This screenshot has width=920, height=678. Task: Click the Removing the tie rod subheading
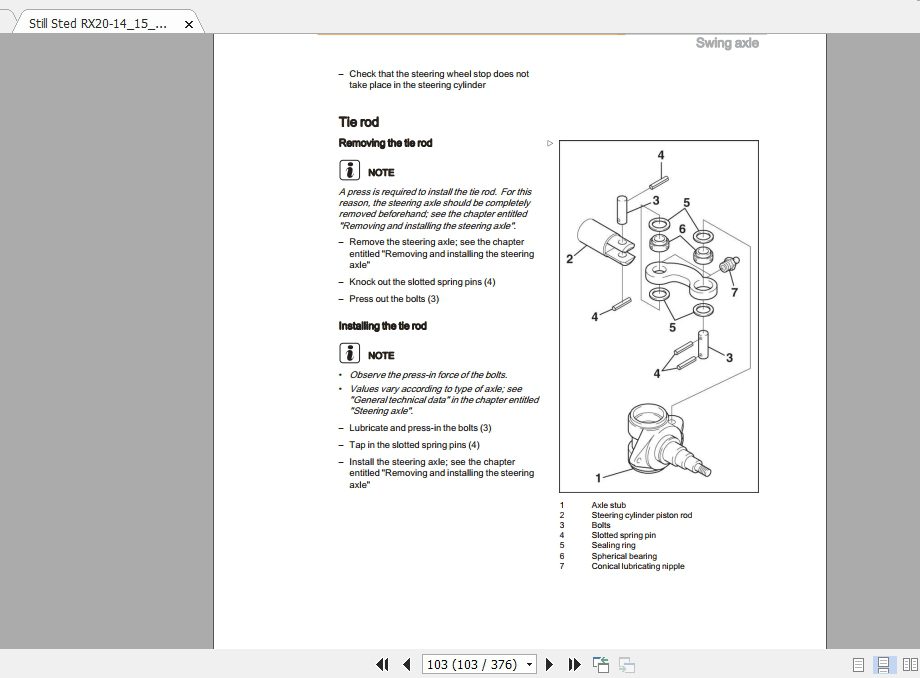click(385, 143)
